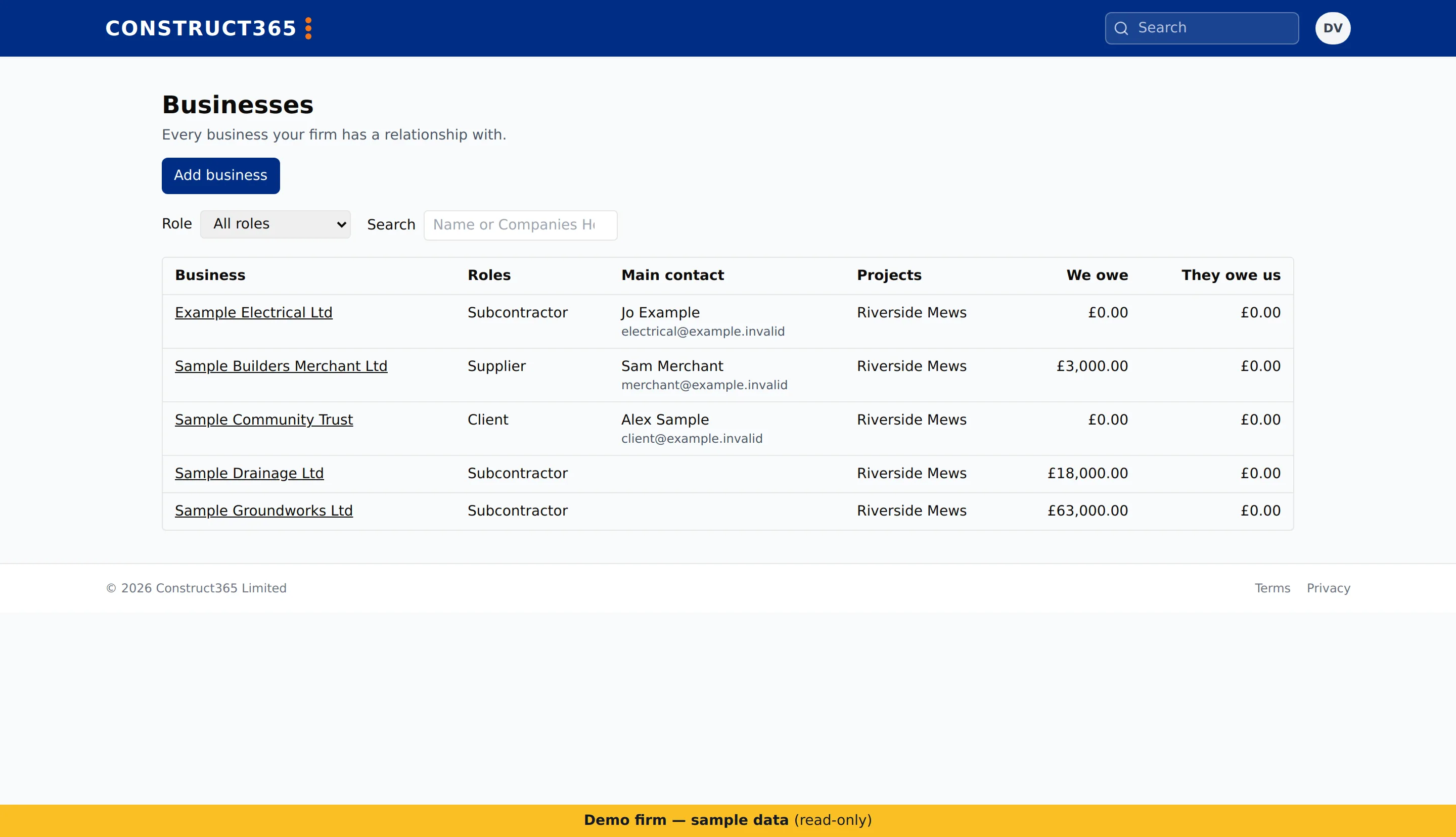Click the Main contact column header
This screenshot has height=837, width=1456.
point(672,275)
